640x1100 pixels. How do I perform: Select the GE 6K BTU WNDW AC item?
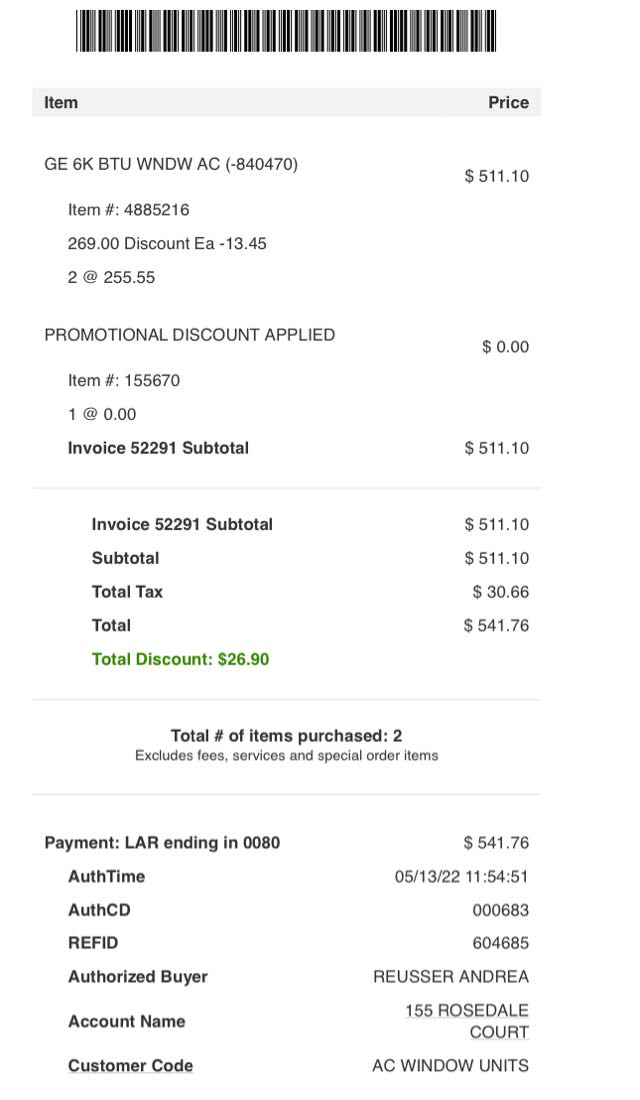[x=171, y=164]
